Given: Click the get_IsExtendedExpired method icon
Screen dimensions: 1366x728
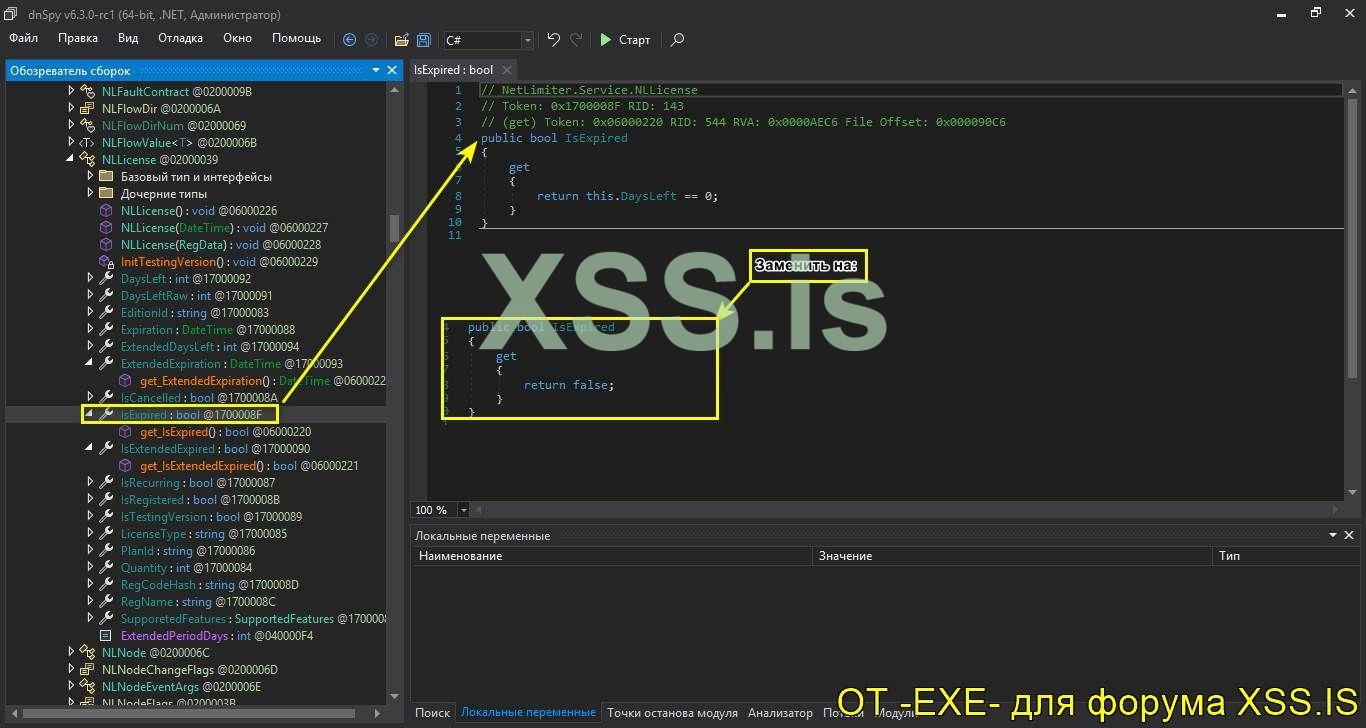Looking at the screenshot, I should point(125,465).
